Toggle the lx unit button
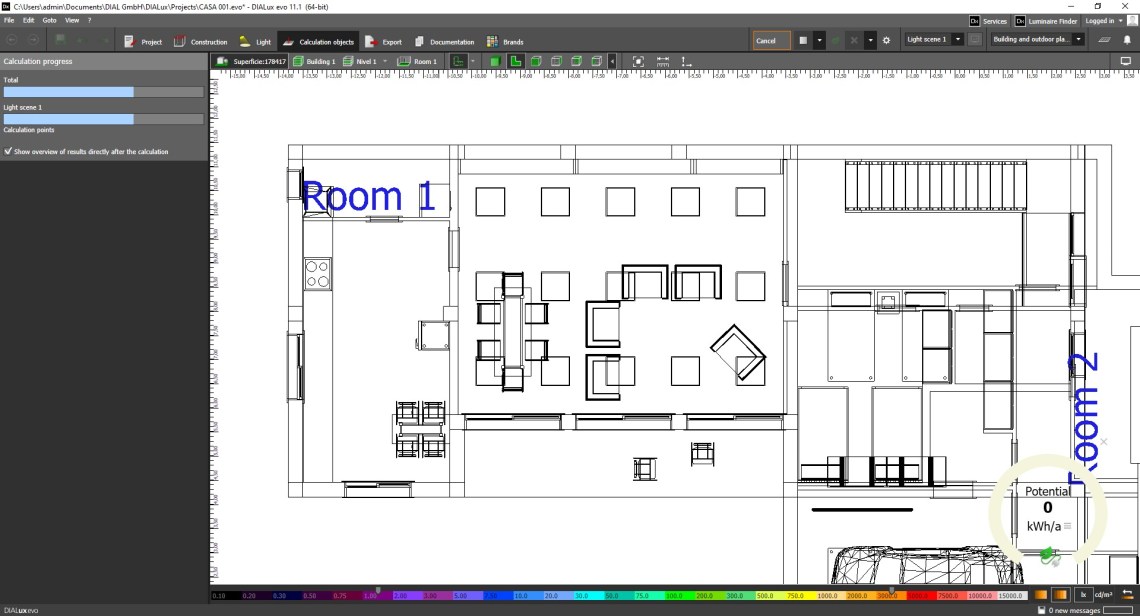This screenshot has height=616, width=1140. click(1083, 595)
